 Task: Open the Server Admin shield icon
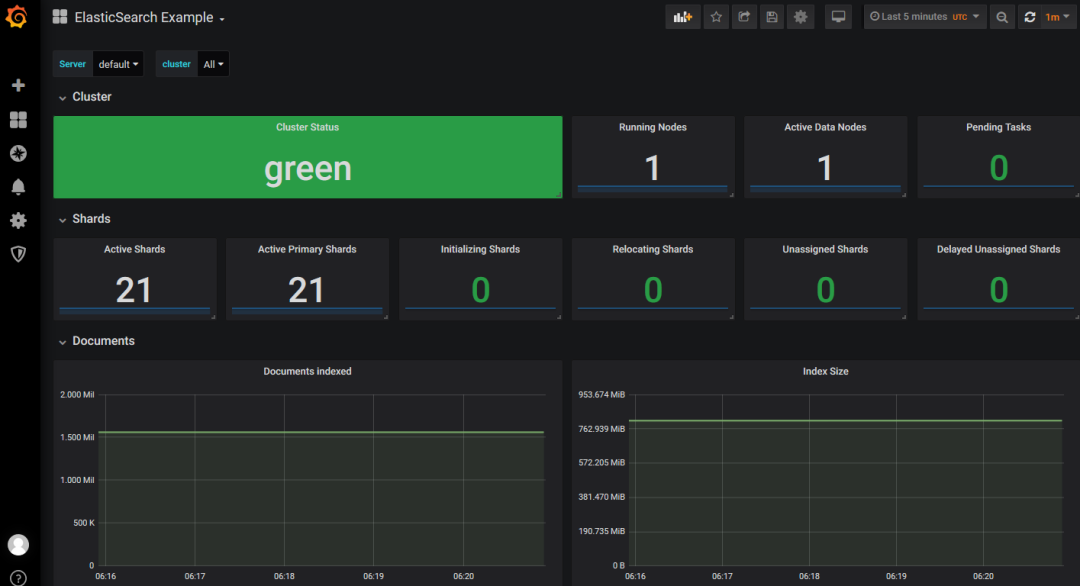click(x=19, y=254)
